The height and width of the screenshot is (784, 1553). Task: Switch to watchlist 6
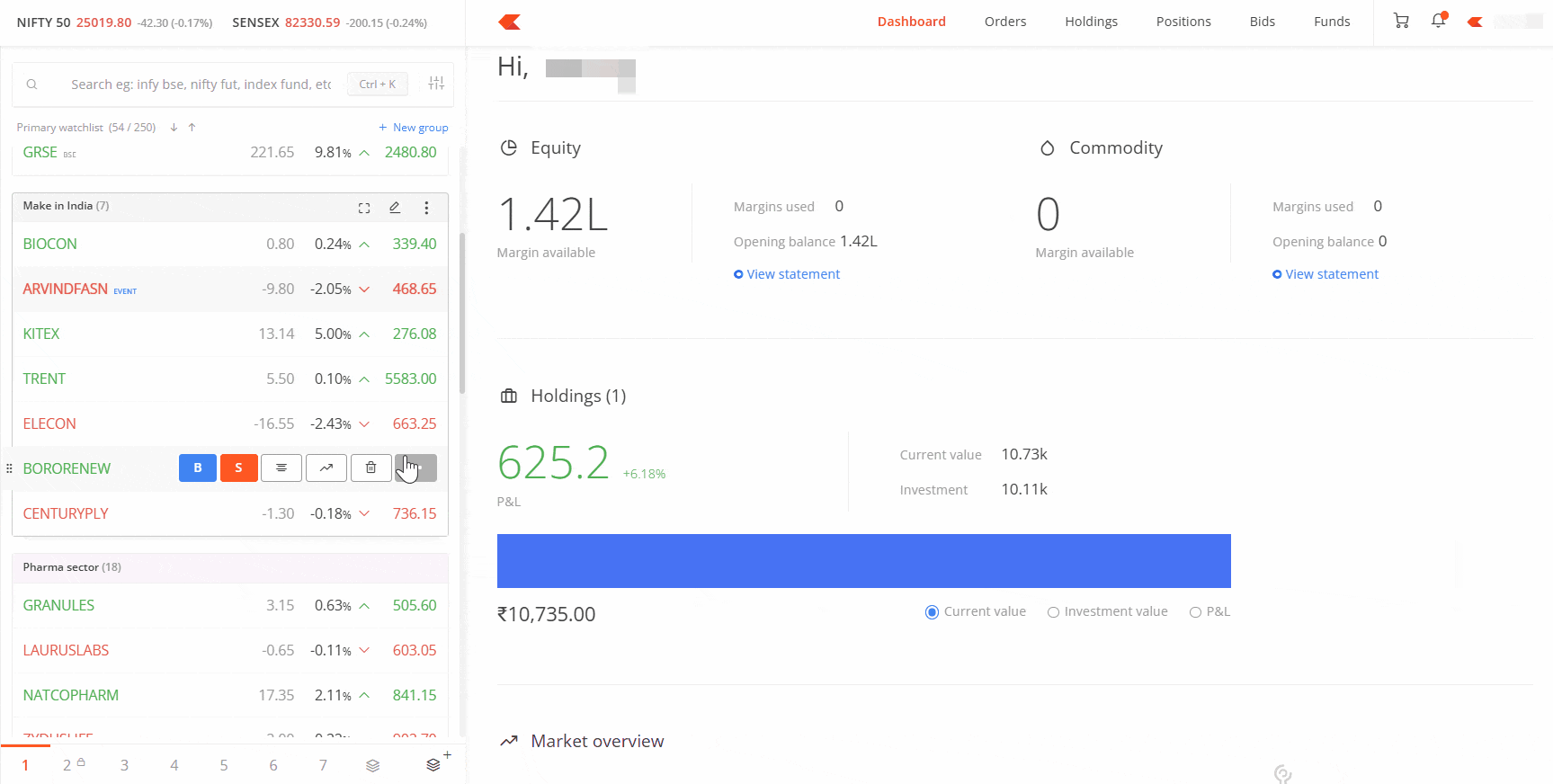273,765
